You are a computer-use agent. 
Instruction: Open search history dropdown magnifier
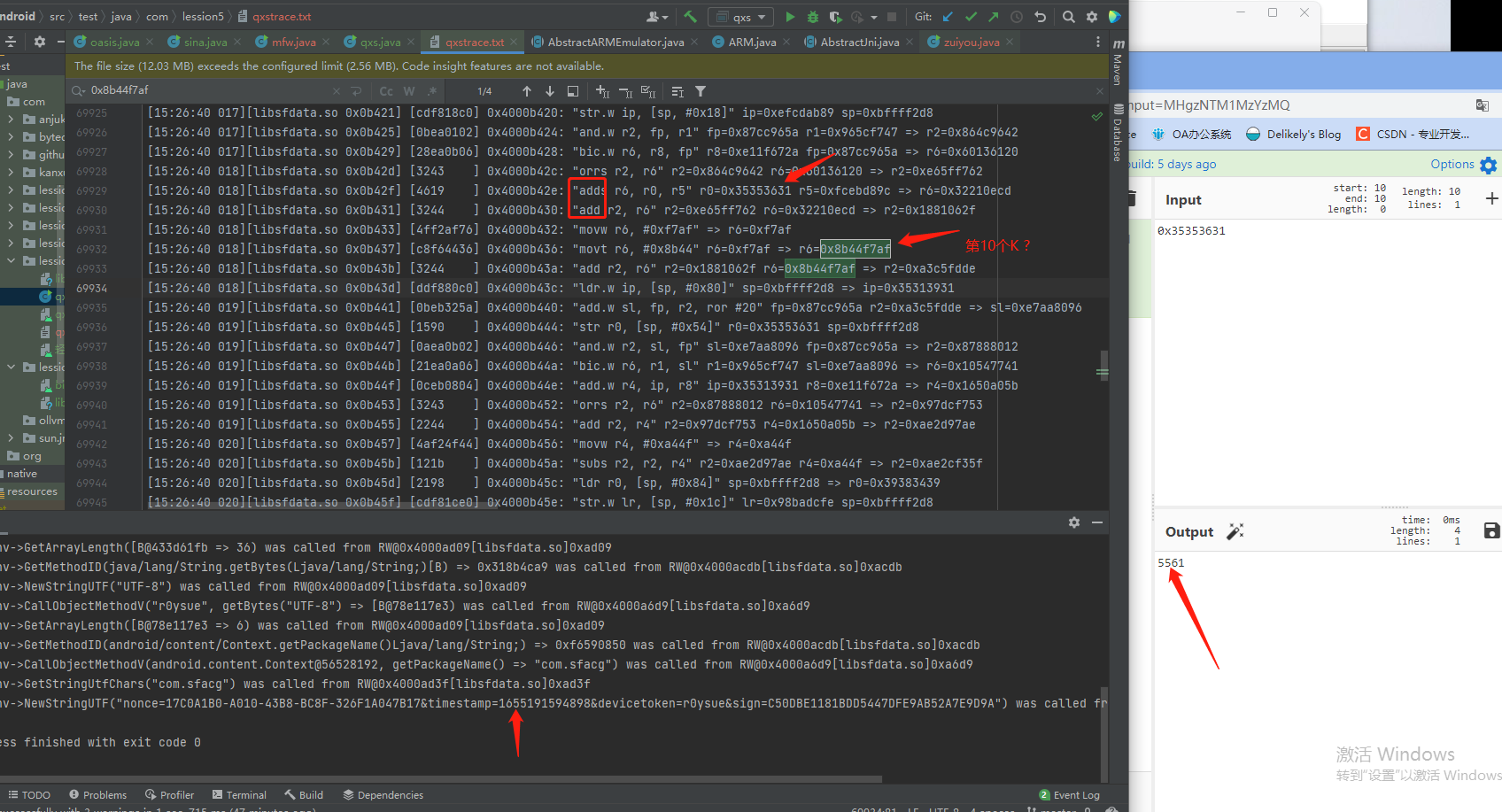coord(79,90)
